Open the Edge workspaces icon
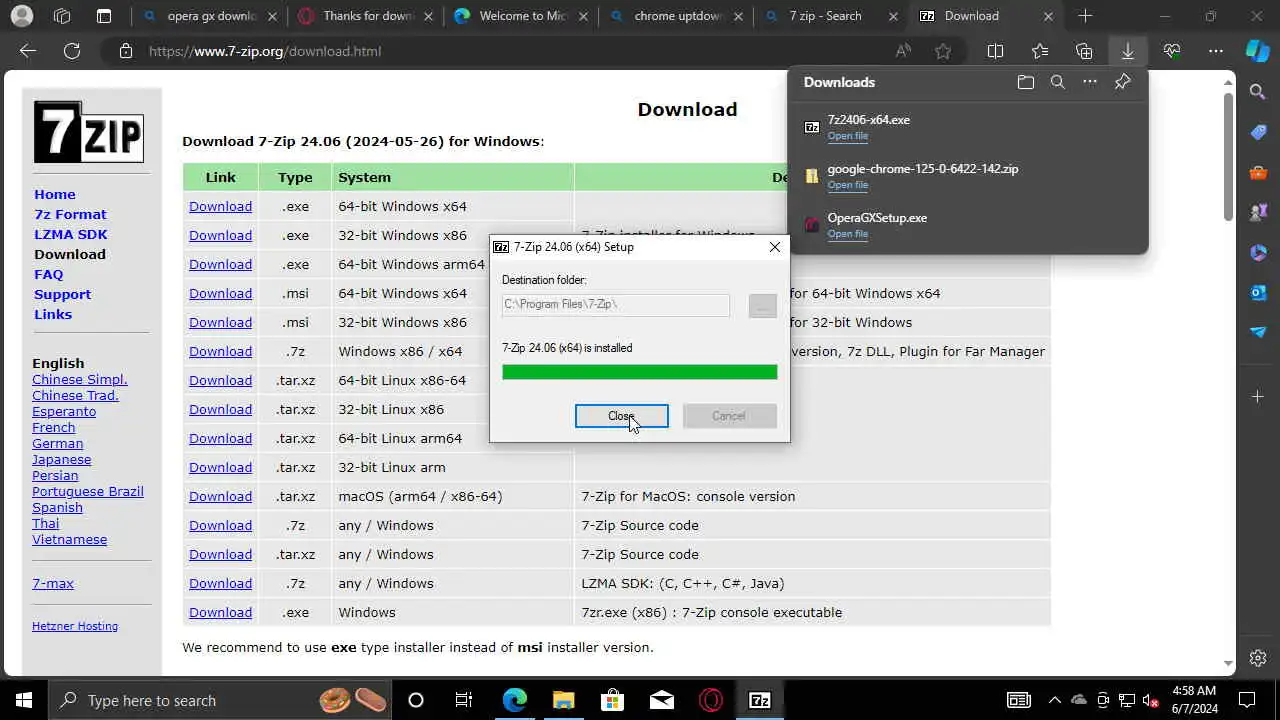 62,16
